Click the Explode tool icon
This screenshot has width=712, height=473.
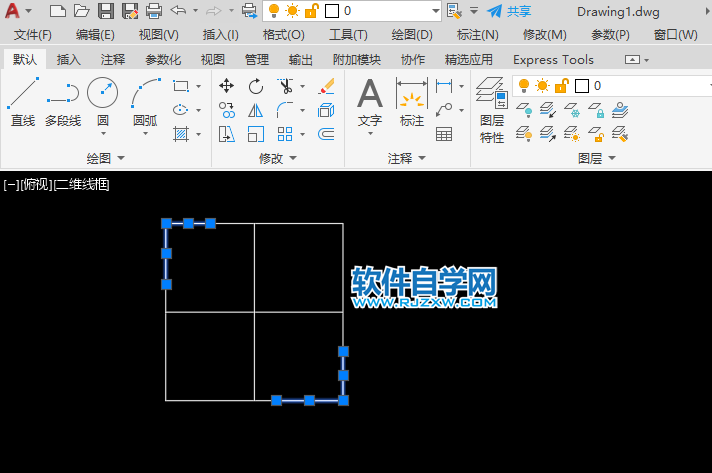click(x=326, y=110)
